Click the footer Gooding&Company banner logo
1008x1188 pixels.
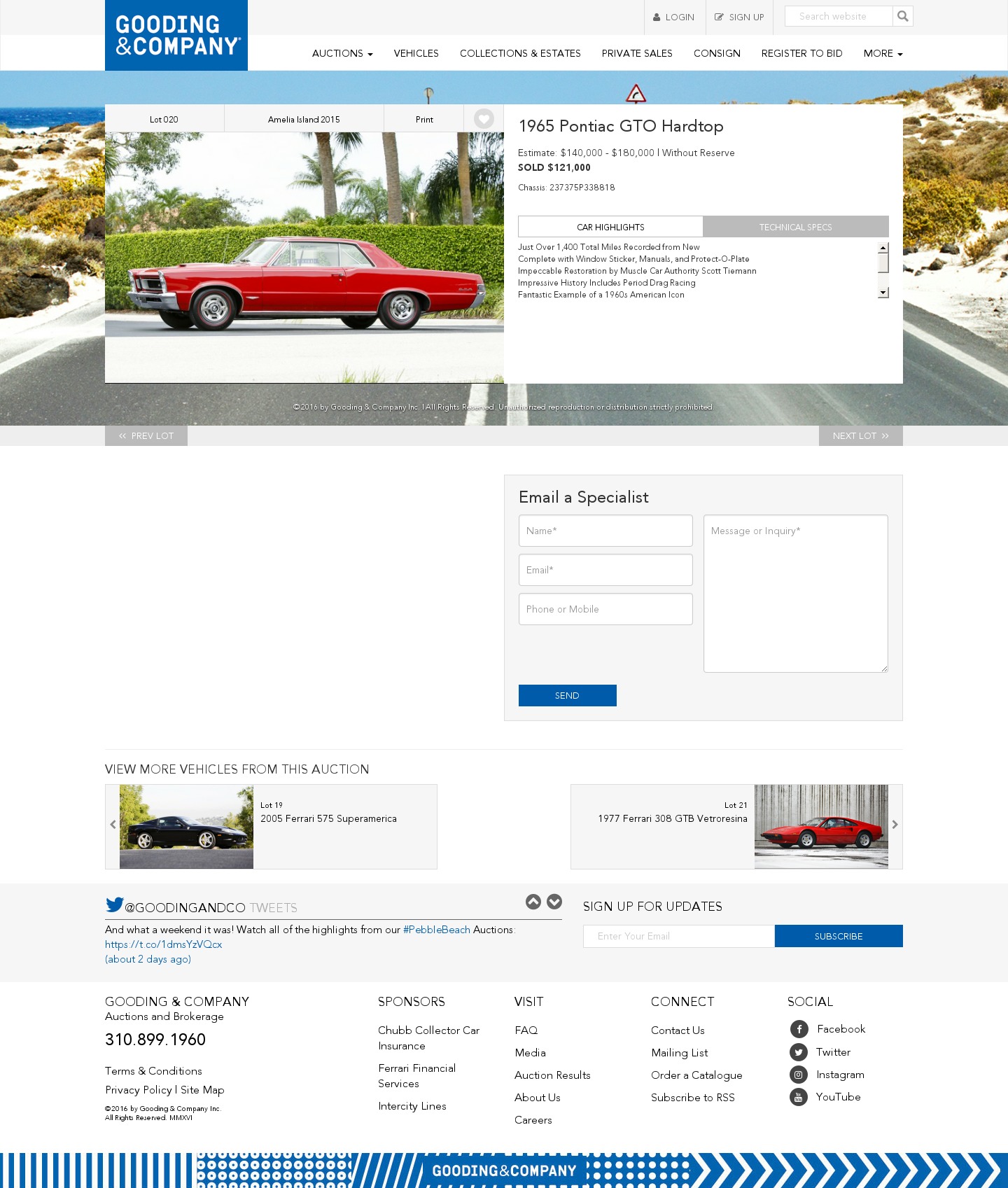coord(504,1170)
